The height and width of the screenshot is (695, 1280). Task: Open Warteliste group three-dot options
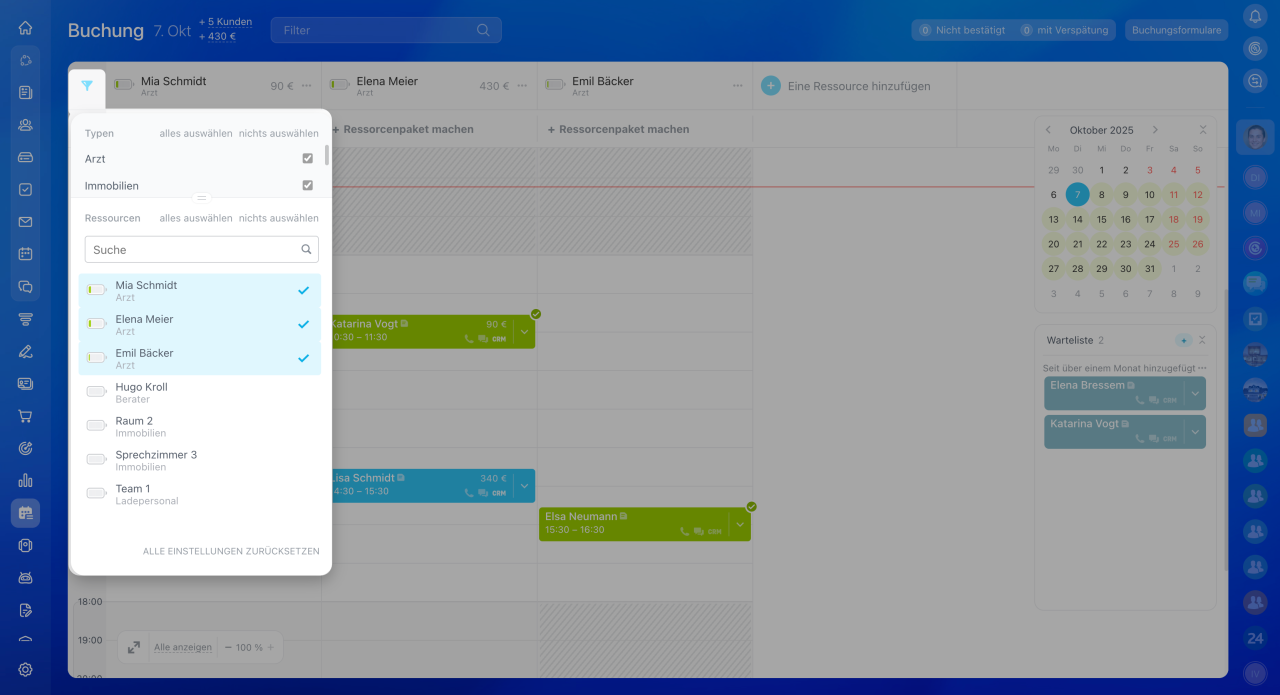(1203, 368)
